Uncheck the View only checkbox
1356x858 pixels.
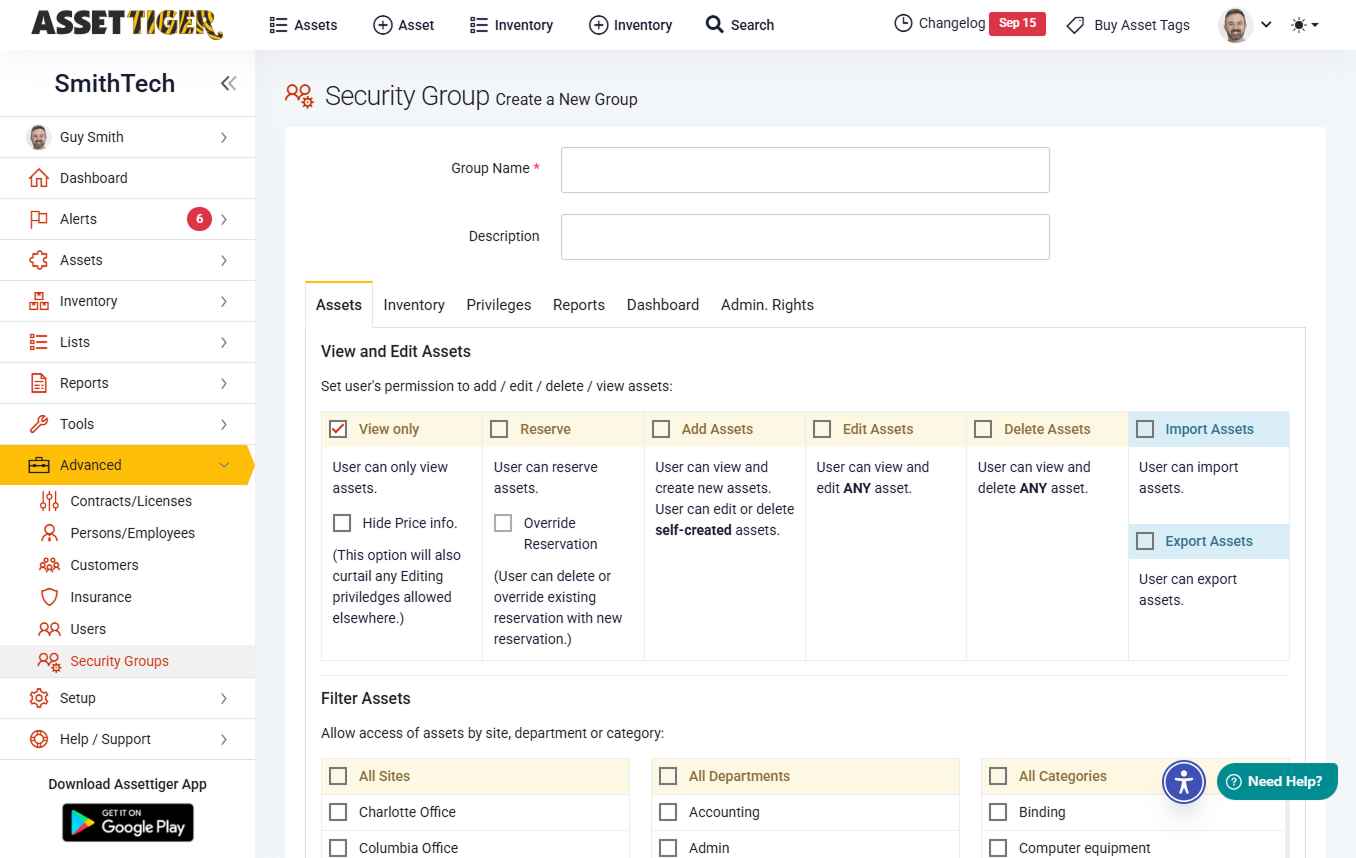pos(339,429)
